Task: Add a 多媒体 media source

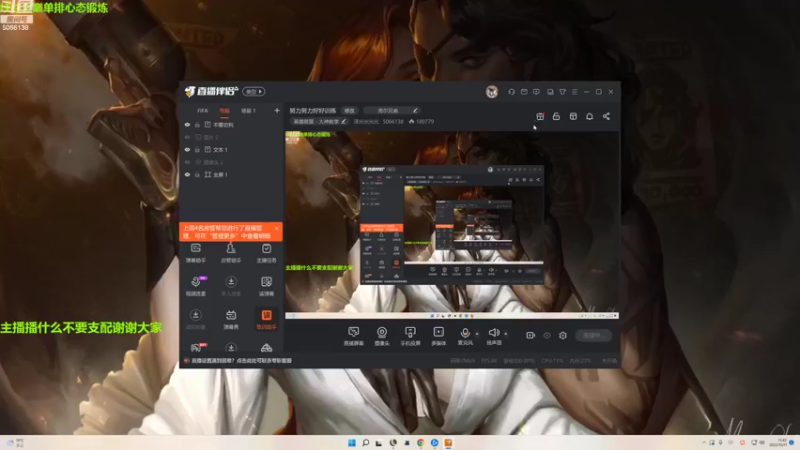Action: click(x=438, y=336)
